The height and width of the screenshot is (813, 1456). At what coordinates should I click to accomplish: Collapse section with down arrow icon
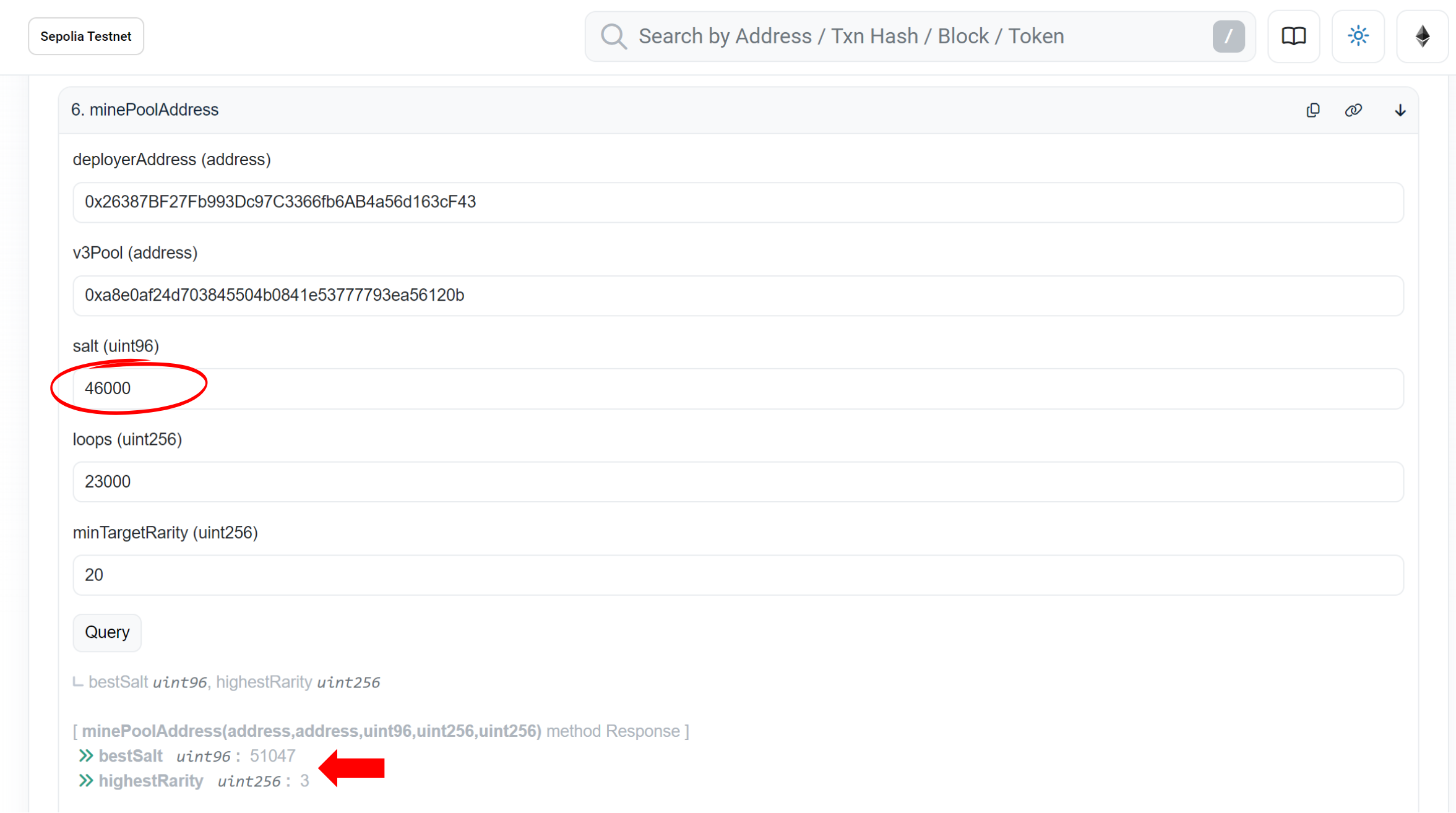pos(1400,111)
